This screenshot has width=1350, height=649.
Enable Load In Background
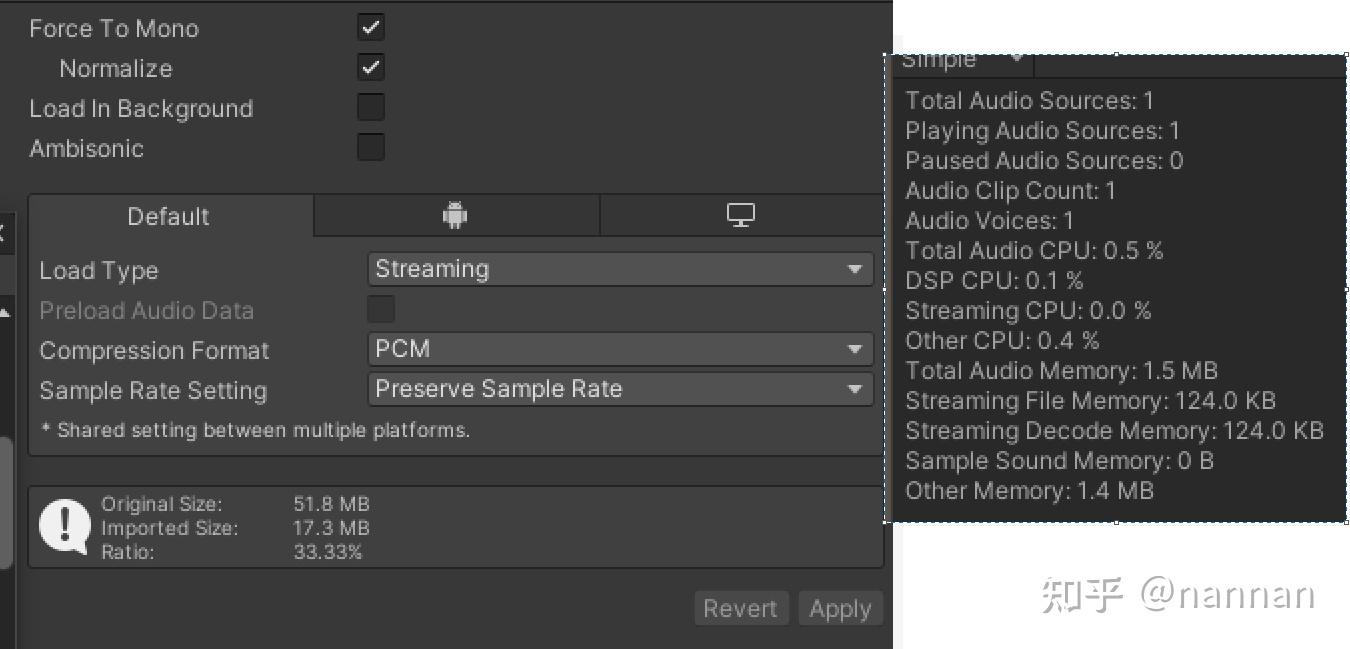(371, 108)
